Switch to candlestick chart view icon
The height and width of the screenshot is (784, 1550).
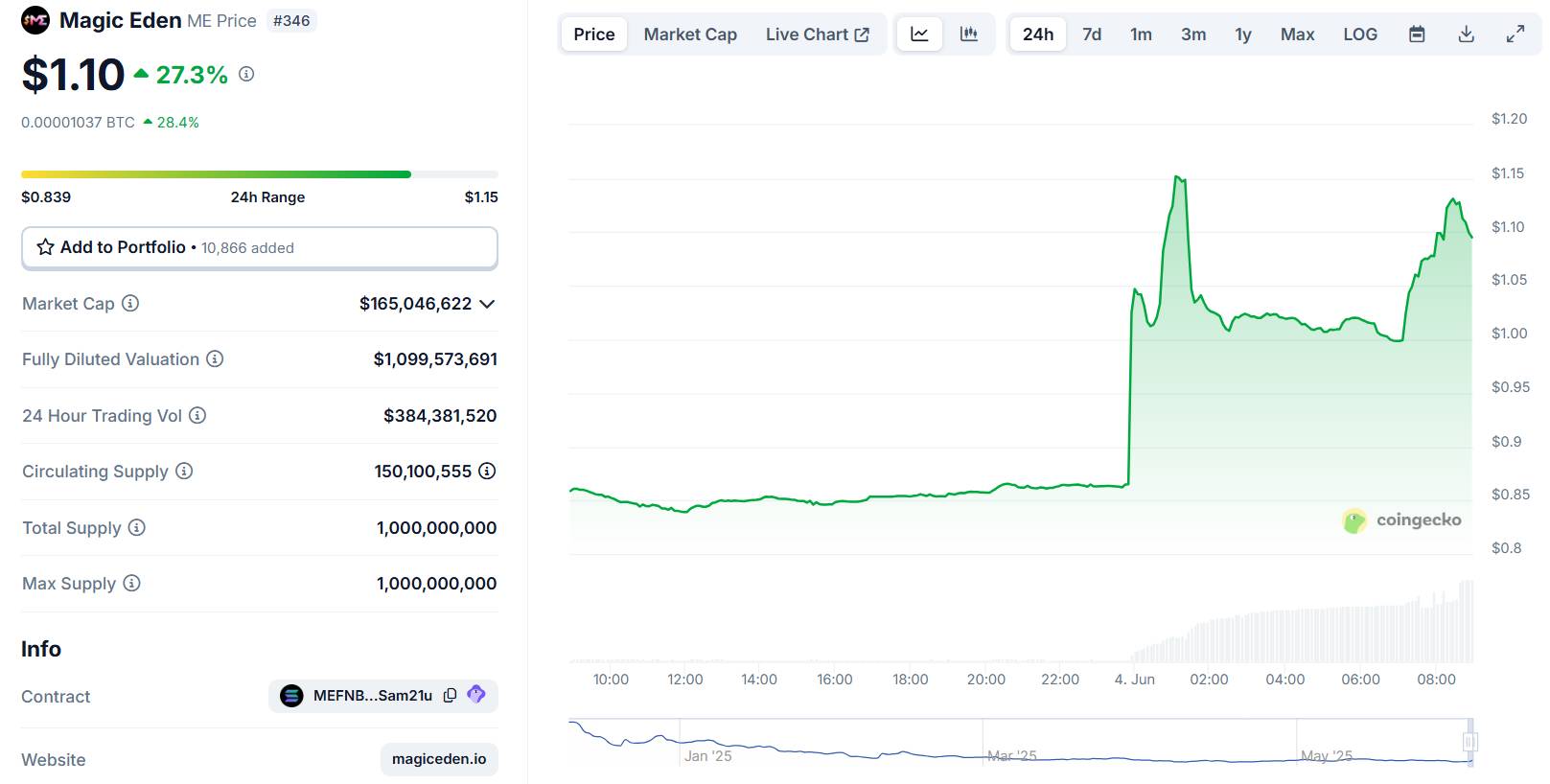(969, 35)
